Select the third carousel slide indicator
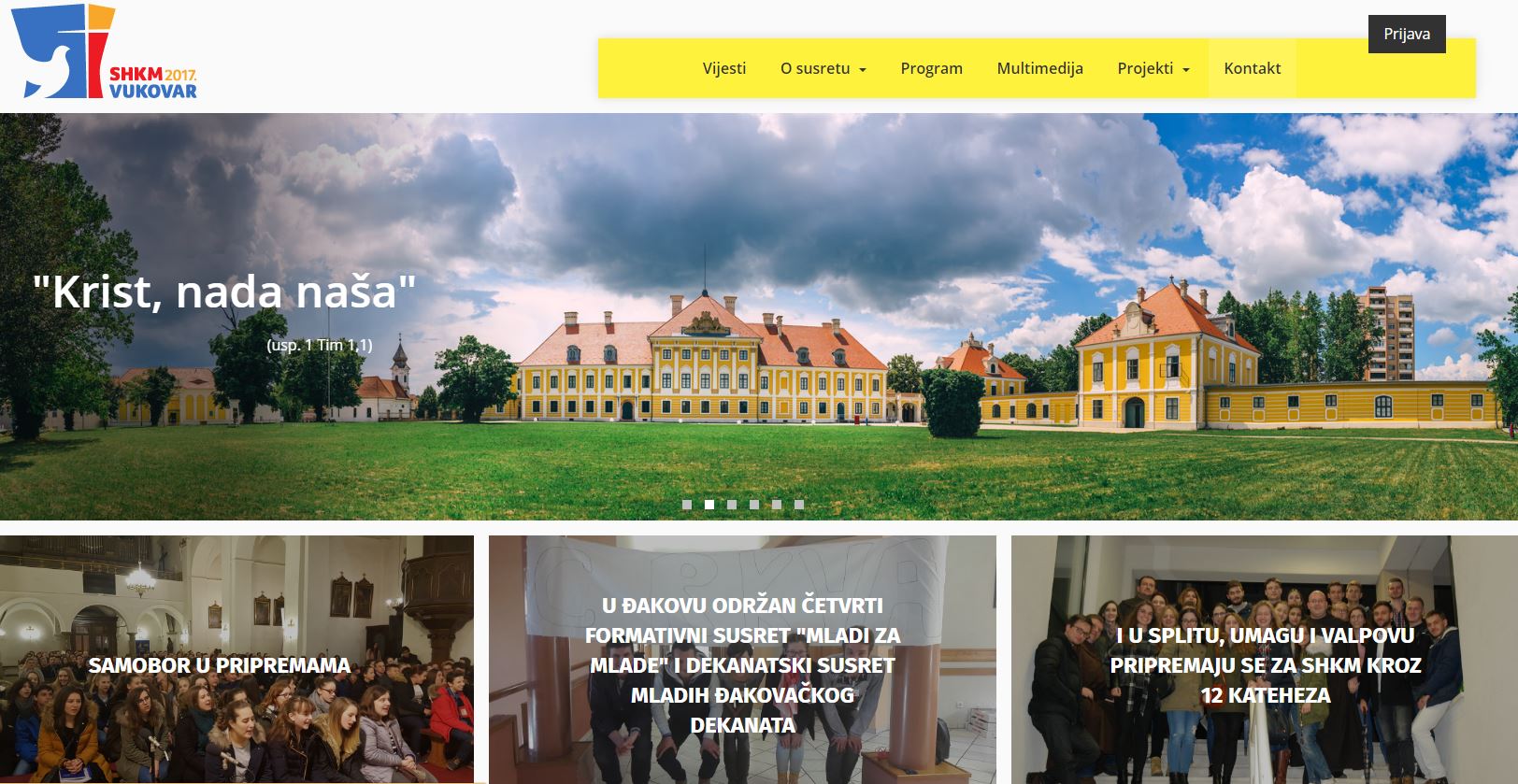Viewport: 1518px width, 784px height. 732,505
